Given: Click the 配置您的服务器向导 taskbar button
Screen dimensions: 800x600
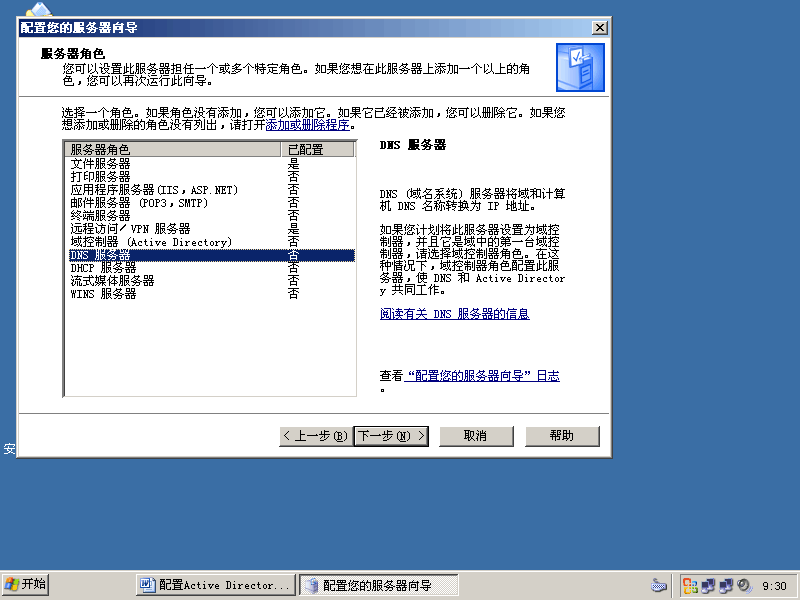Looking at the screenshot, I should pos(379,585).
